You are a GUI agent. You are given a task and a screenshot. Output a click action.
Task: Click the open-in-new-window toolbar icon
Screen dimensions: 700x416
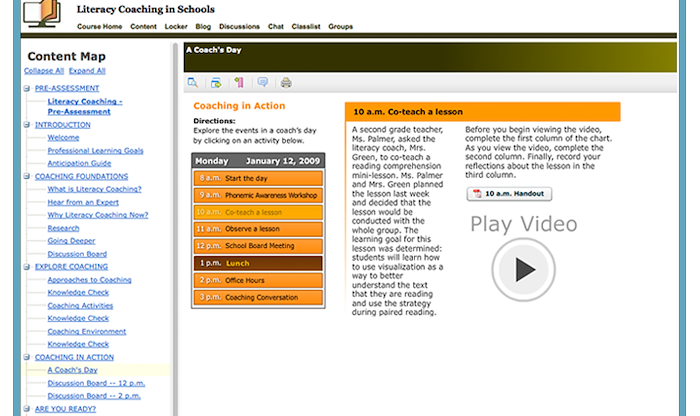[x=216, y=83]
